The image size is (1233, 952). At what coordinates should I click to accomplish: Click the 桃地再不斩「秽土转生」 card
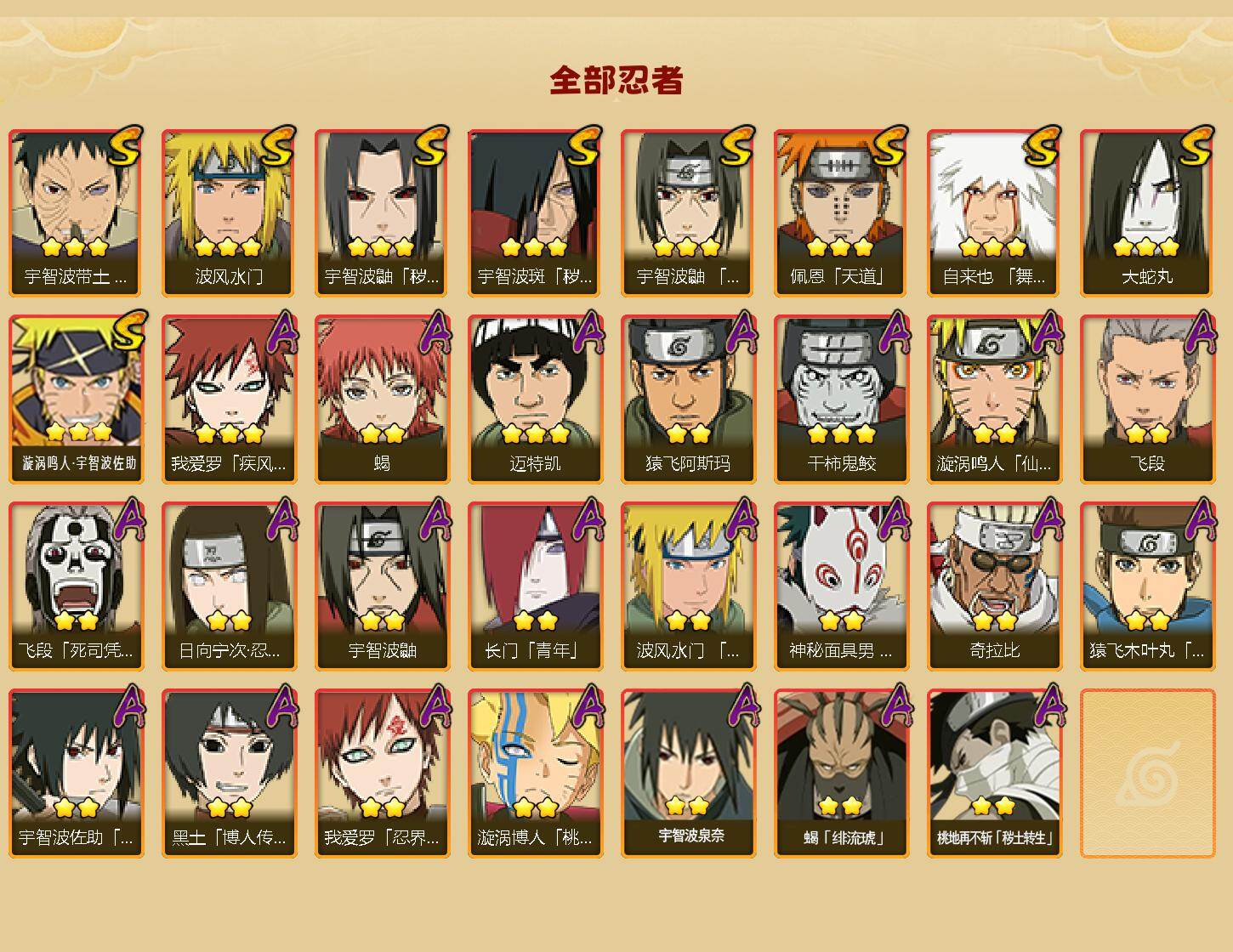coord(995,773)
